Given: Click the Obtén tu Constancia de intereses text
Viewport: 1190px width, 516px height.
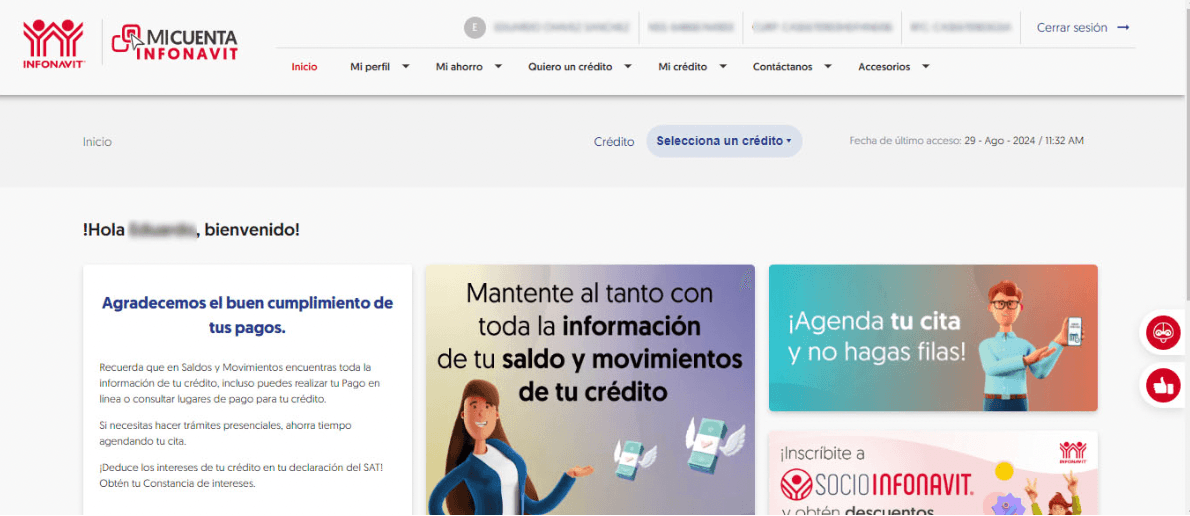Looking at the screenshot, I should coord(178,483).
